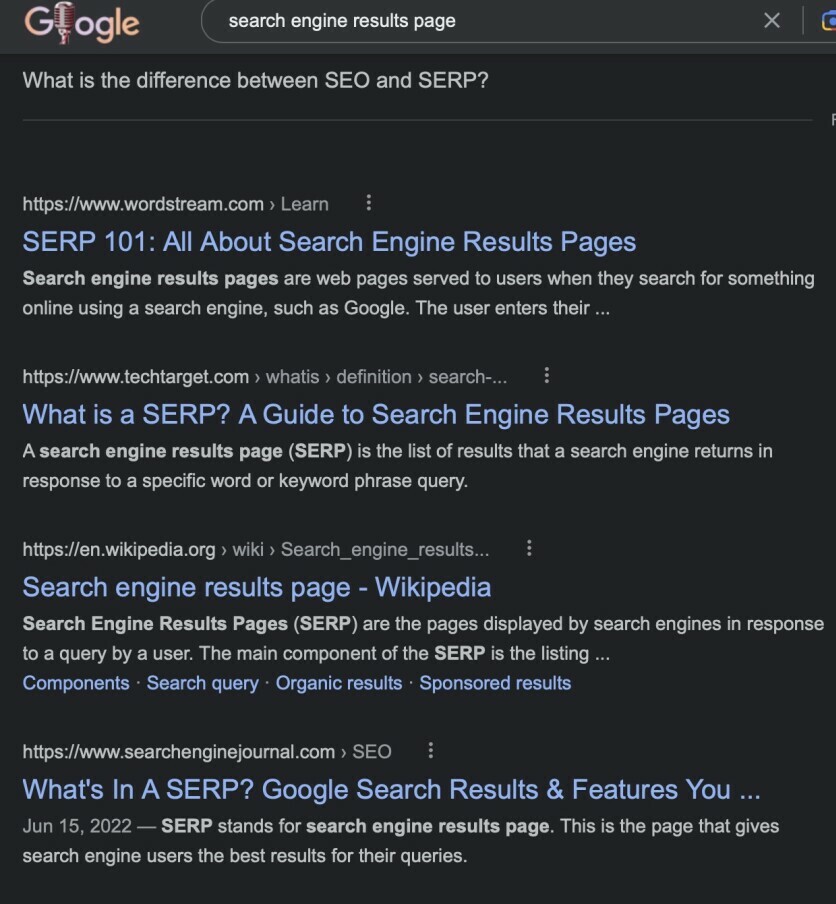The image size is (836, 904).
Task: Expand "What is the difference between SEO and SERP?"
Action: coord(256,80)
